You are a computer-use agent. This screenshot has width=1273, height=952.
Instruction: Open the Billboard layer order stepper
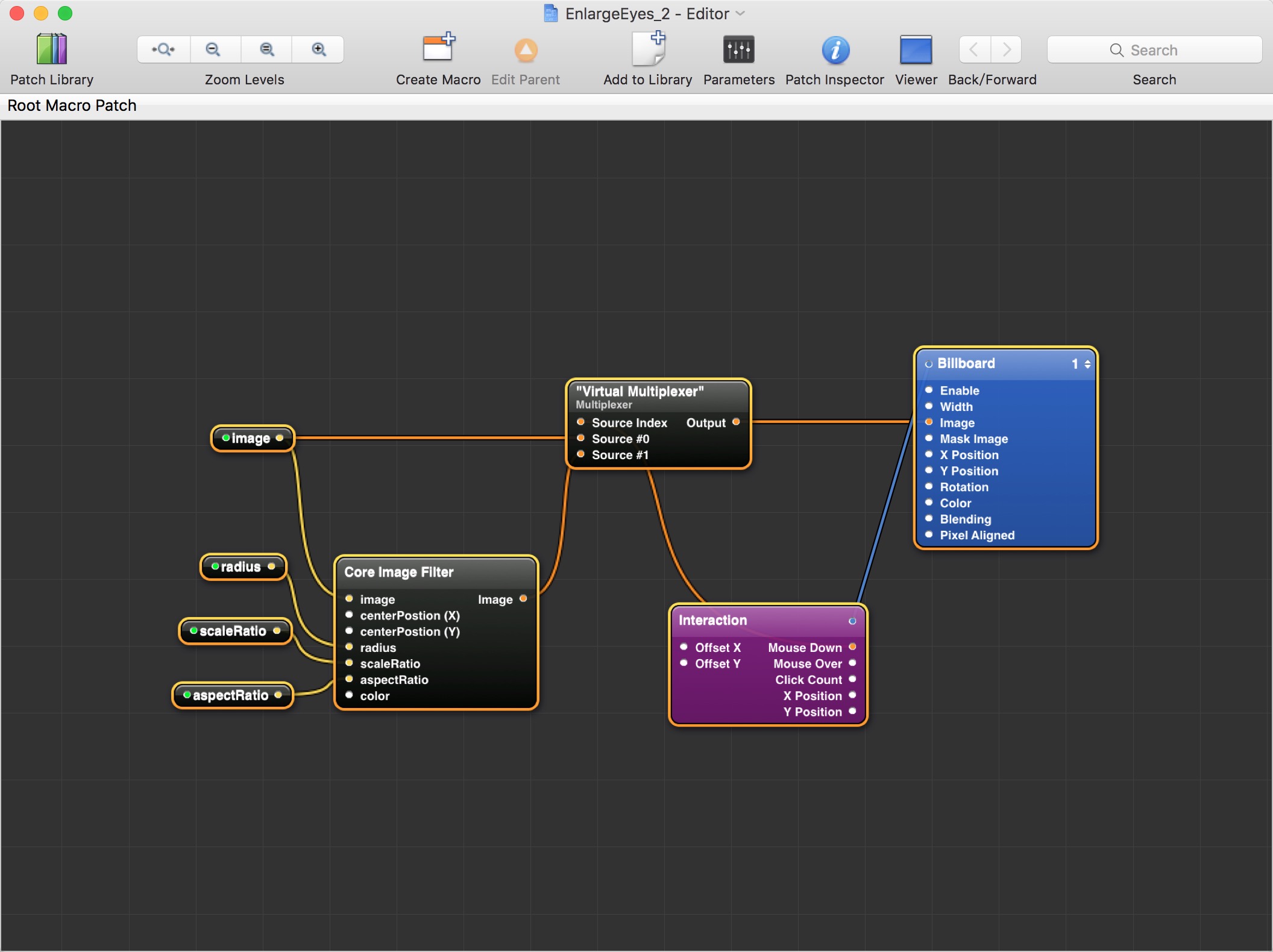pyautogui.click(x=1087, y=364)
